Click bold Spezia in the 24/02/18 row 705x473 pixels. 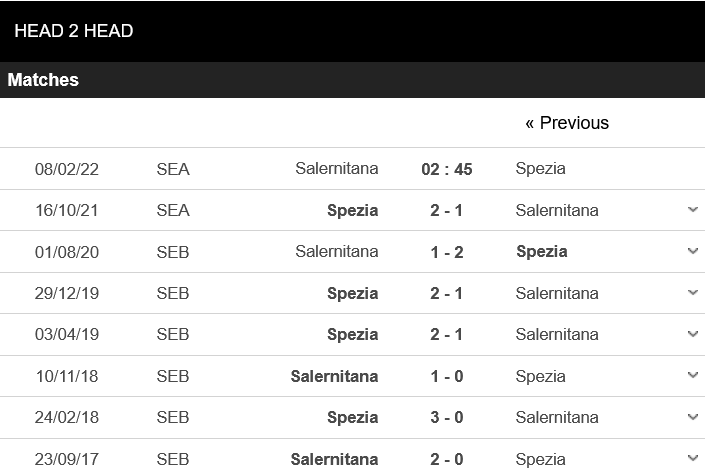[352, 417]
